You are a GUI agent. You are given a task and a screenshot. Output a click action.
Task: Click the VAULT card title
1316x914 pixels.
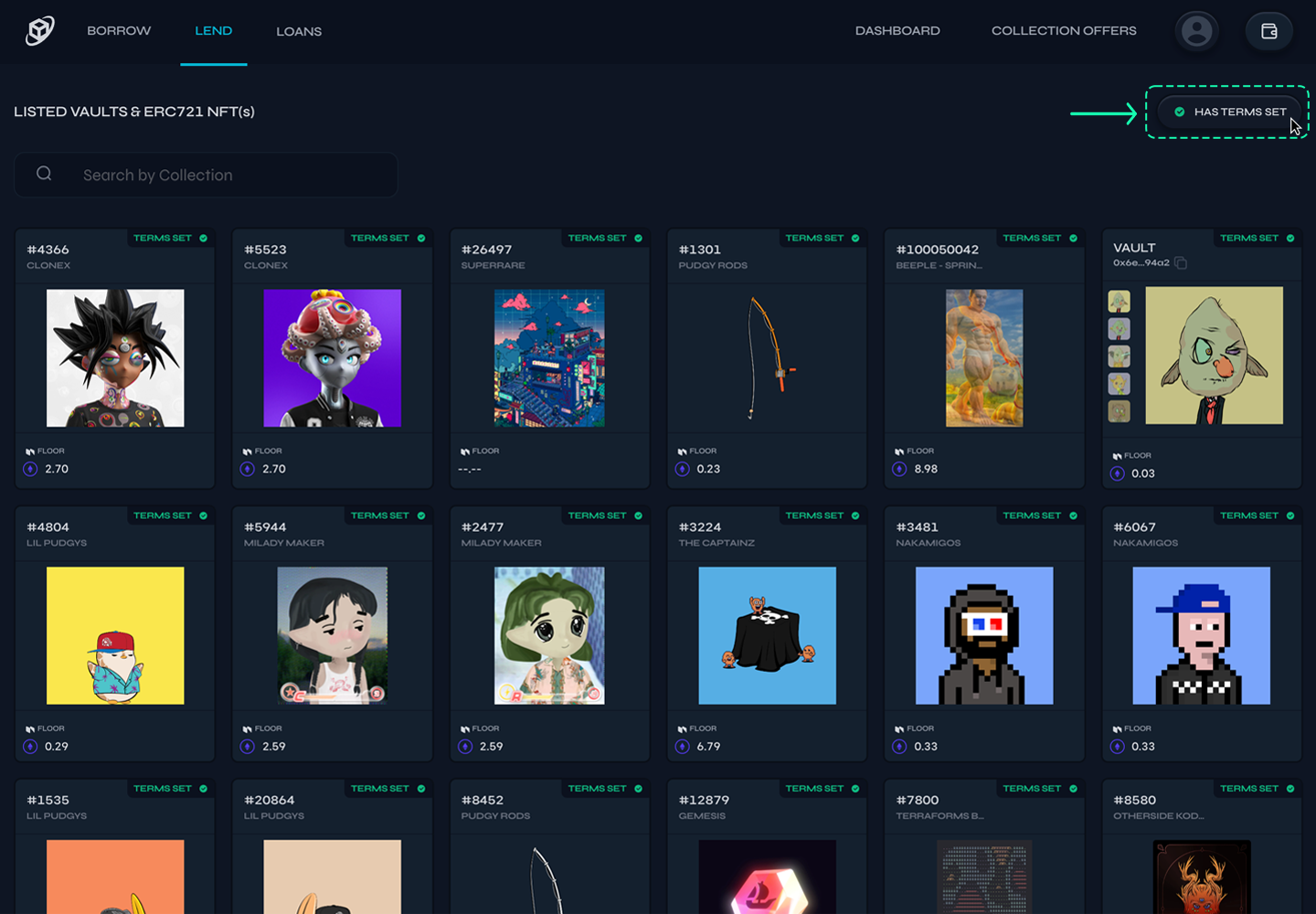1134,248
